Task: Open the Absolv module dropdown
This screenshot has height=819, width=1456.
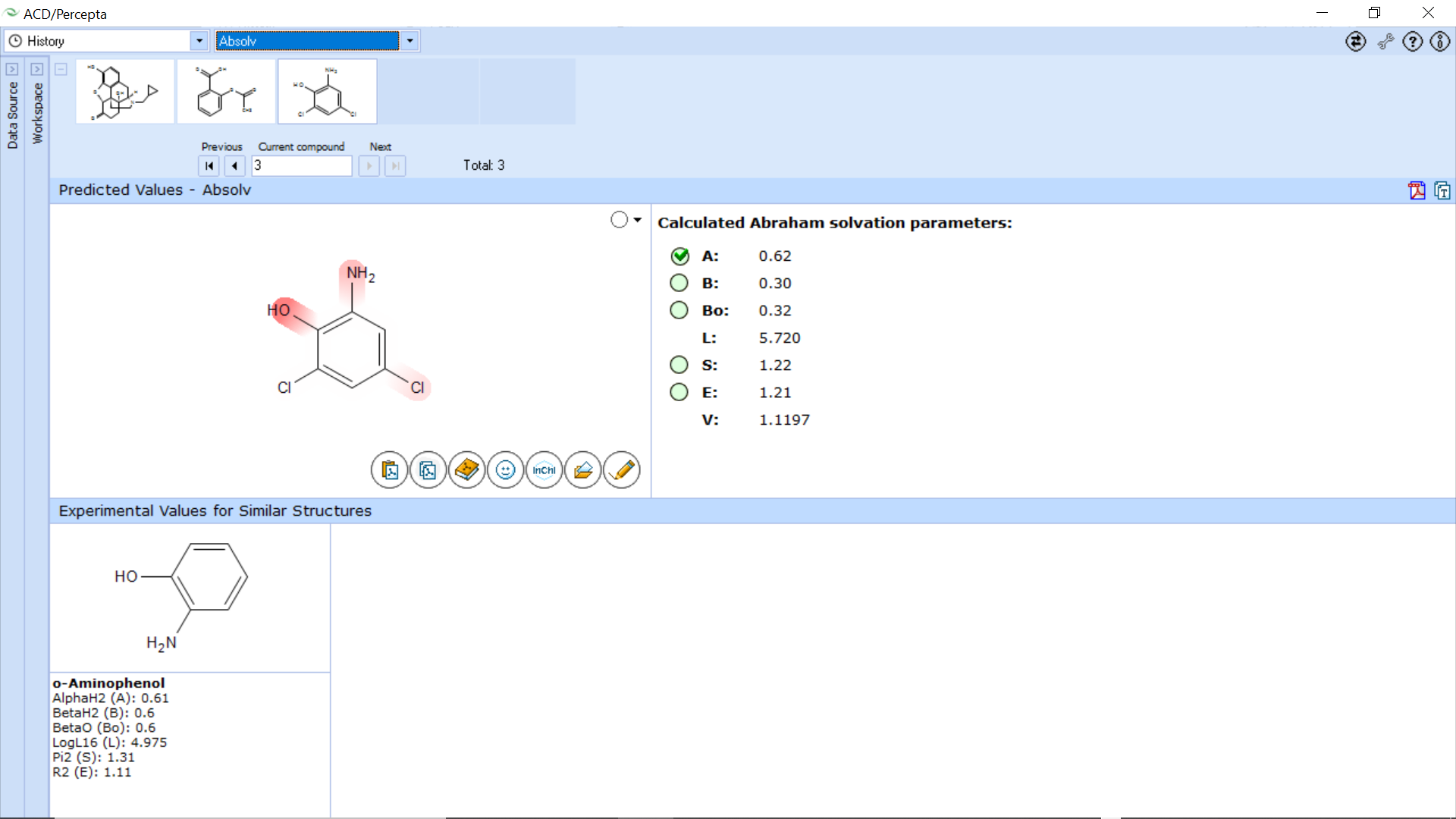Action: coord(409,41)
